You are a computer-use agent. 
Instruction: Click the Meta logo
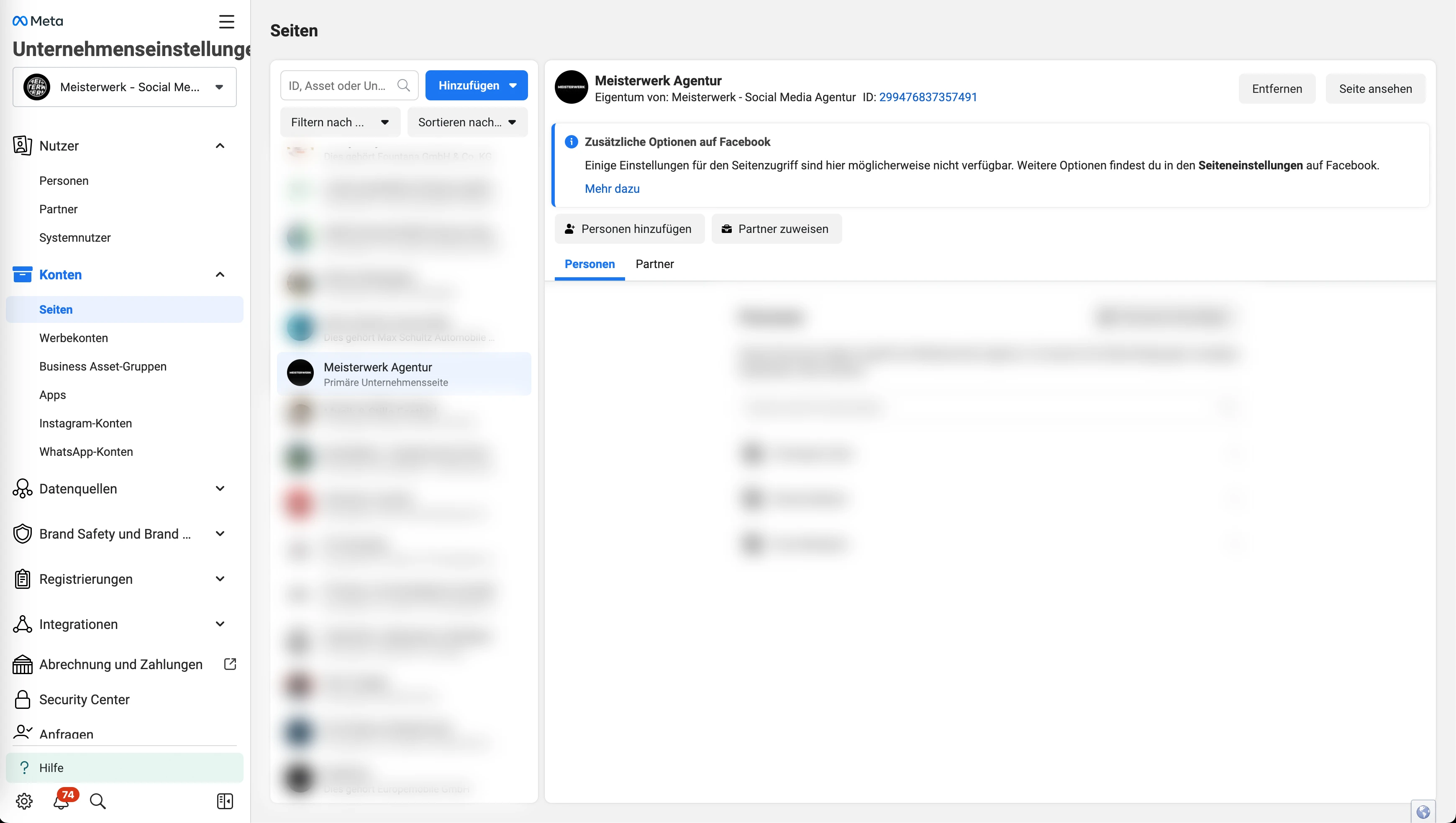point(37,21)
